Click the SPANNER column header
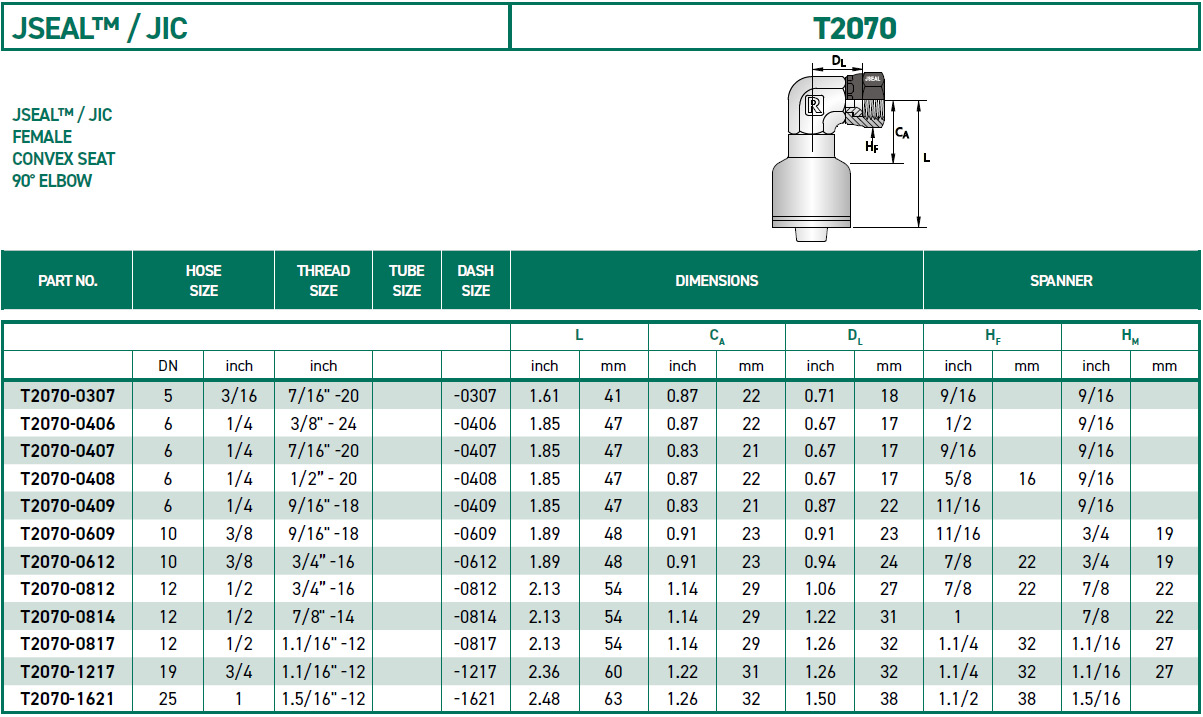Viewport: 1203px width, 717px height. tap(1061, 281)
